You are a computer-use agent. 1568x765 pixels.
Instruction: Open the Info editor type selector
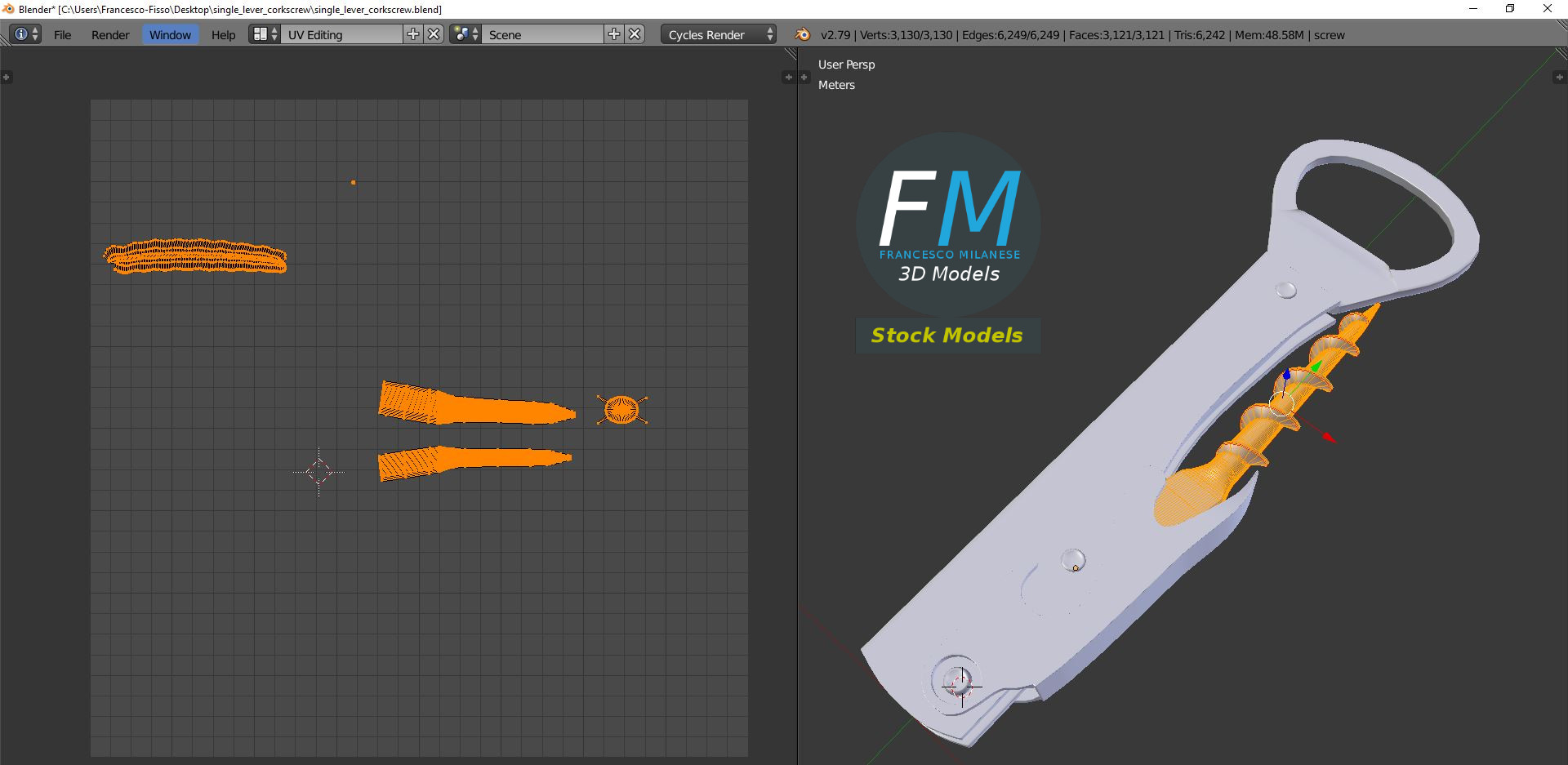[x=25, y=34]
